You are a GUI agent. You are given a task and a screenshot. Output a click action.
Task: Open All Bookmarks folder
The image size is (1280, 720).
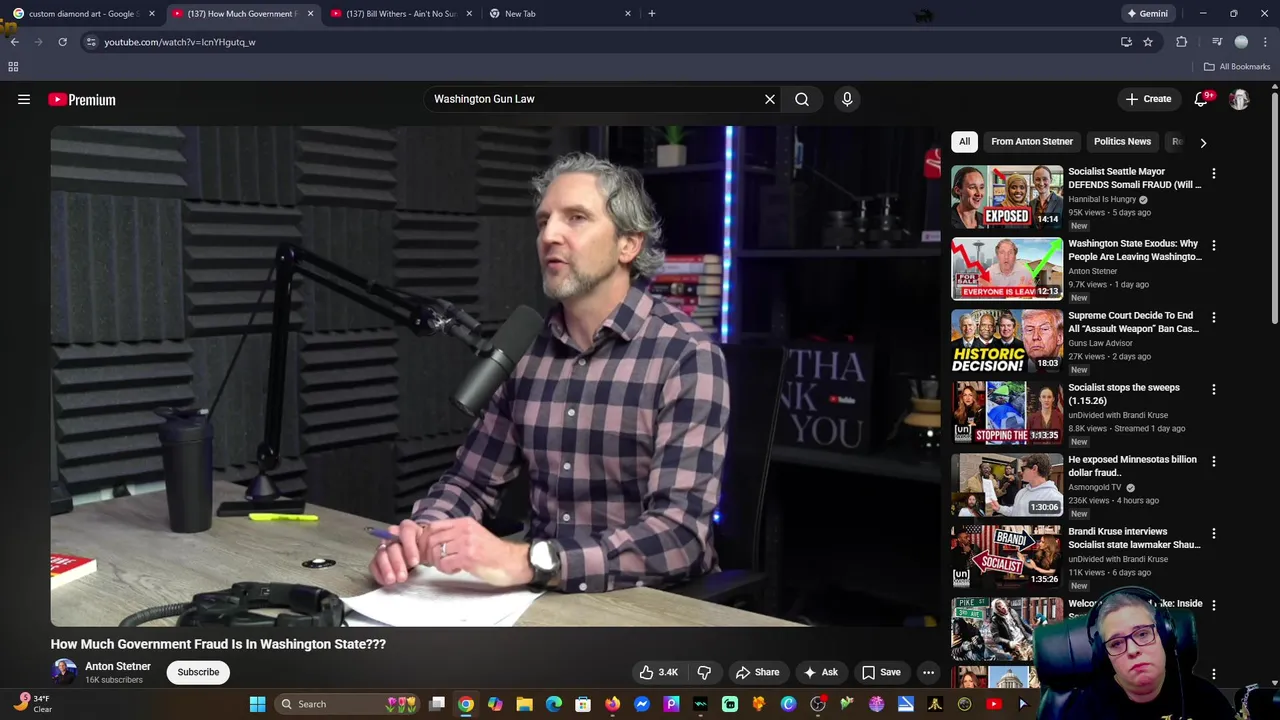click(1237, 67)
